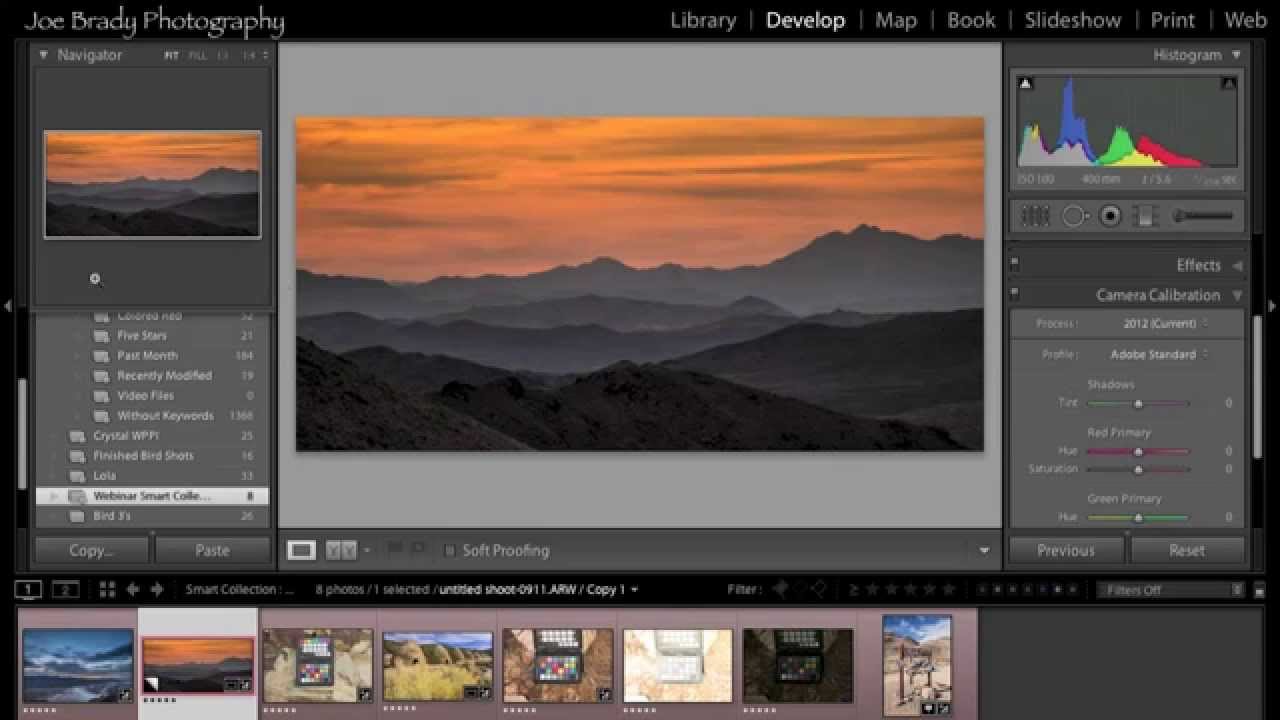Screen dimensions: 1280x720
Task: Select the Spot Removal tool
Action: pyautogui.click(x=1074, y=215)
